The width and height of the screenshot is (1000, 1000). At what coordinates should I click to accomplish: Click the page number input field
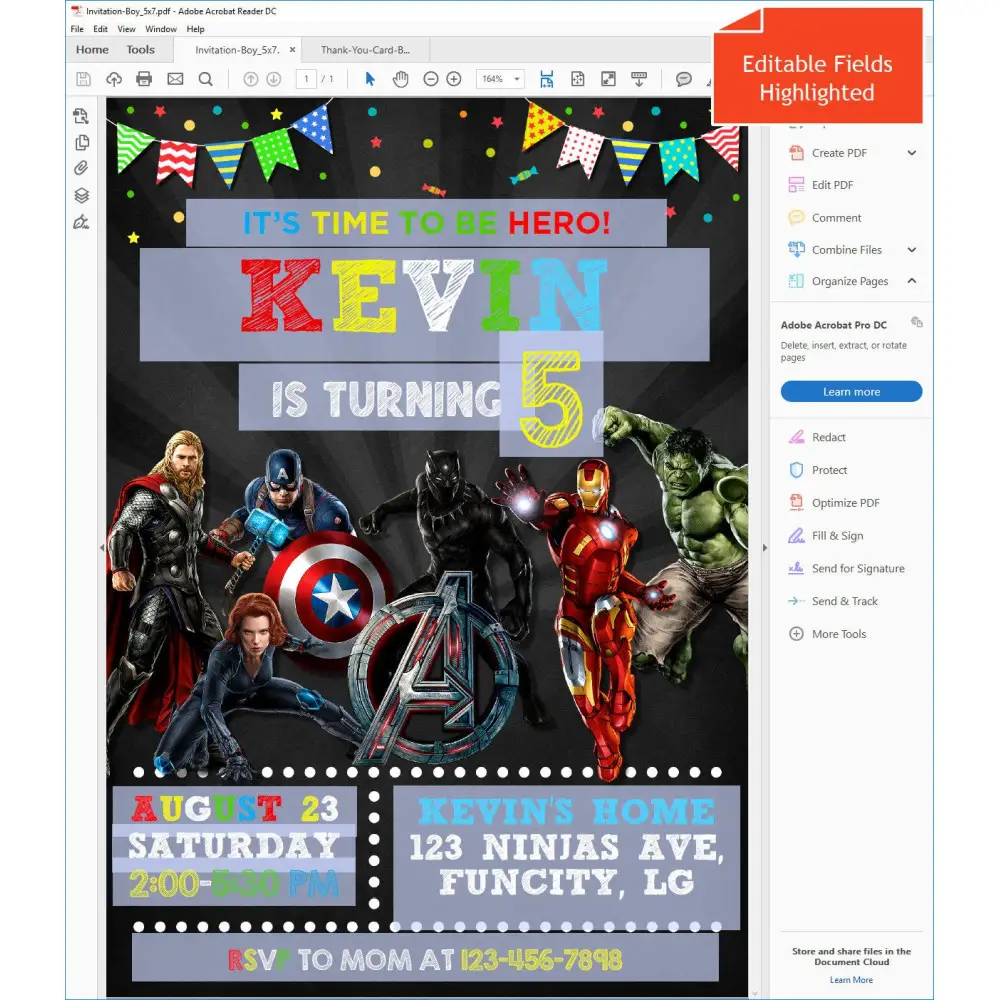pos(307,79)
